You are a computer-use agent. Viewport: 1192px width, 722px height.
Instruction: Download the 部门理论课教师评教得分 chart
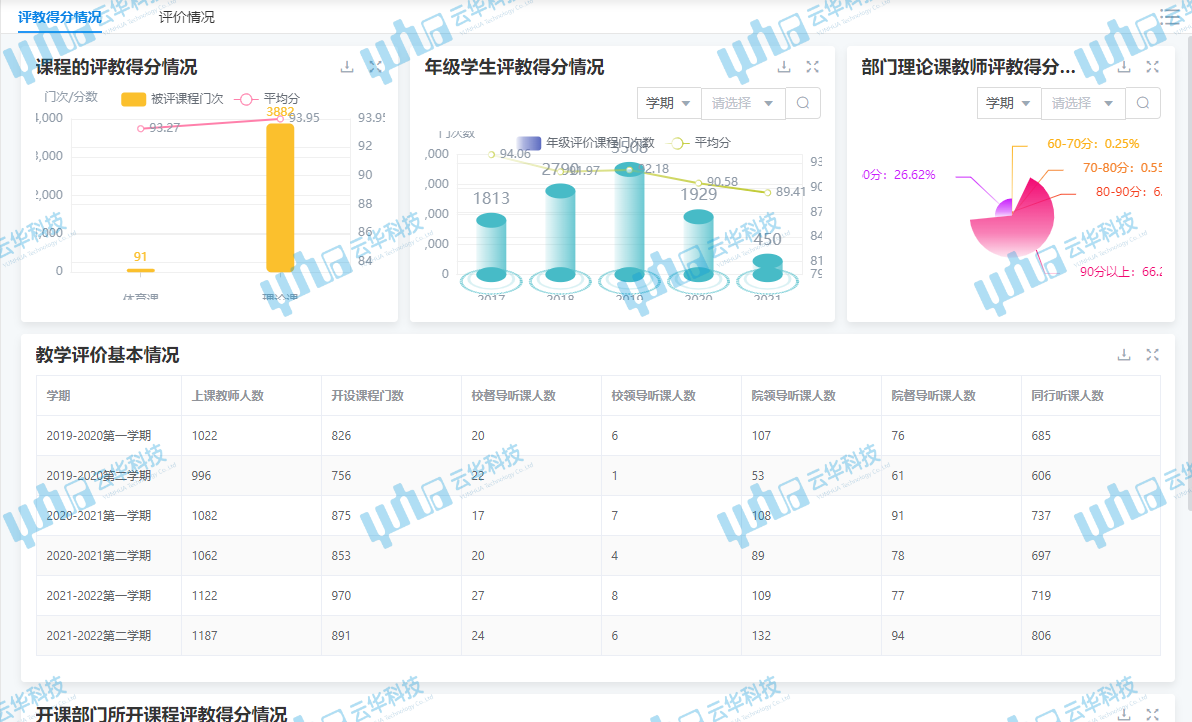click(1124, 67)
